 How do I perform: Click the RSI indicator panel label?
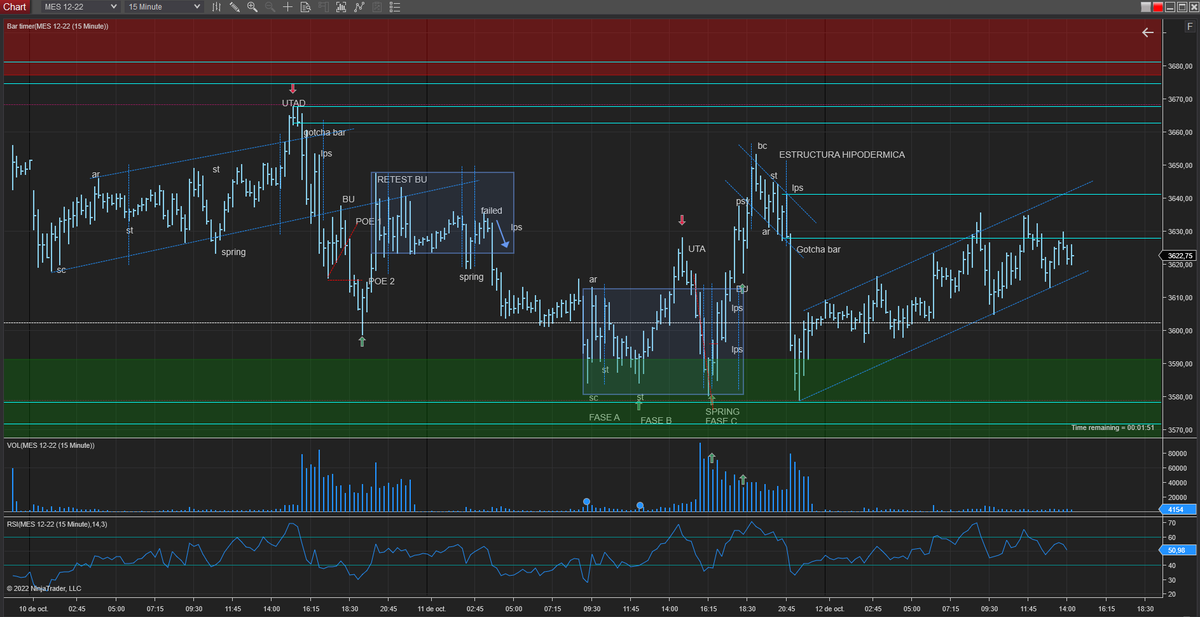pyautogui.click(x=57, y=524)
